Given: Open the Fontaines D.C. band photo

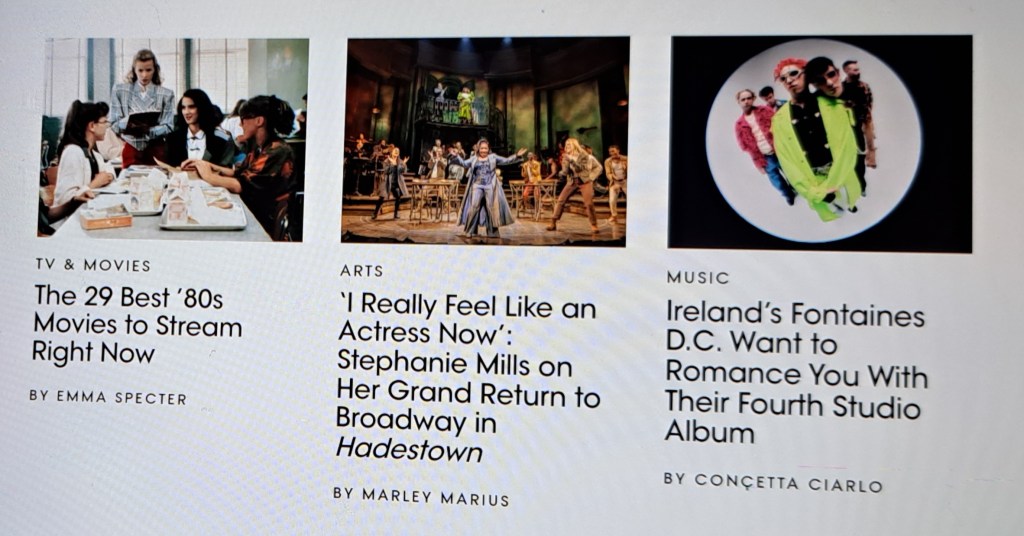Looking at the screenshot, I should point(820,143).
